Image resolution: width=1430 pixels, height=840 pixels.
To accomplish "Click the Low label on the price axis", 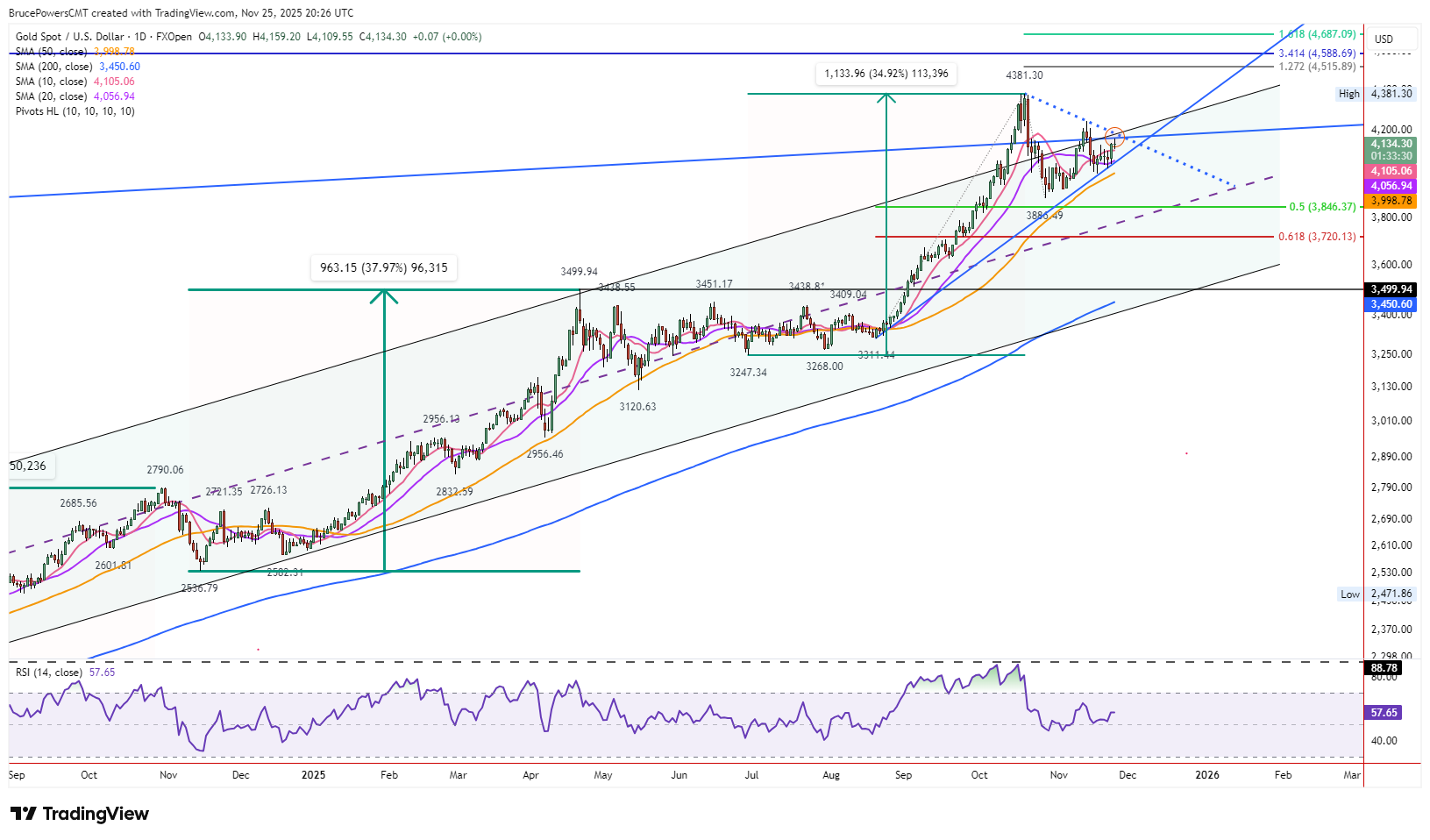I will coord(1350,594).
